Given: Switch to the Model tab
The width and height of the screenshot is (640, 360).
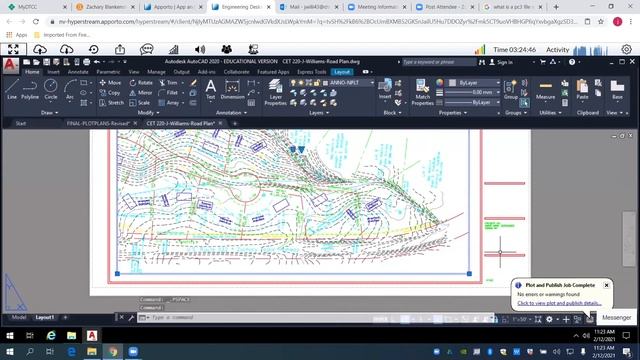Looking at the screenshot, I should pos(19,317).
